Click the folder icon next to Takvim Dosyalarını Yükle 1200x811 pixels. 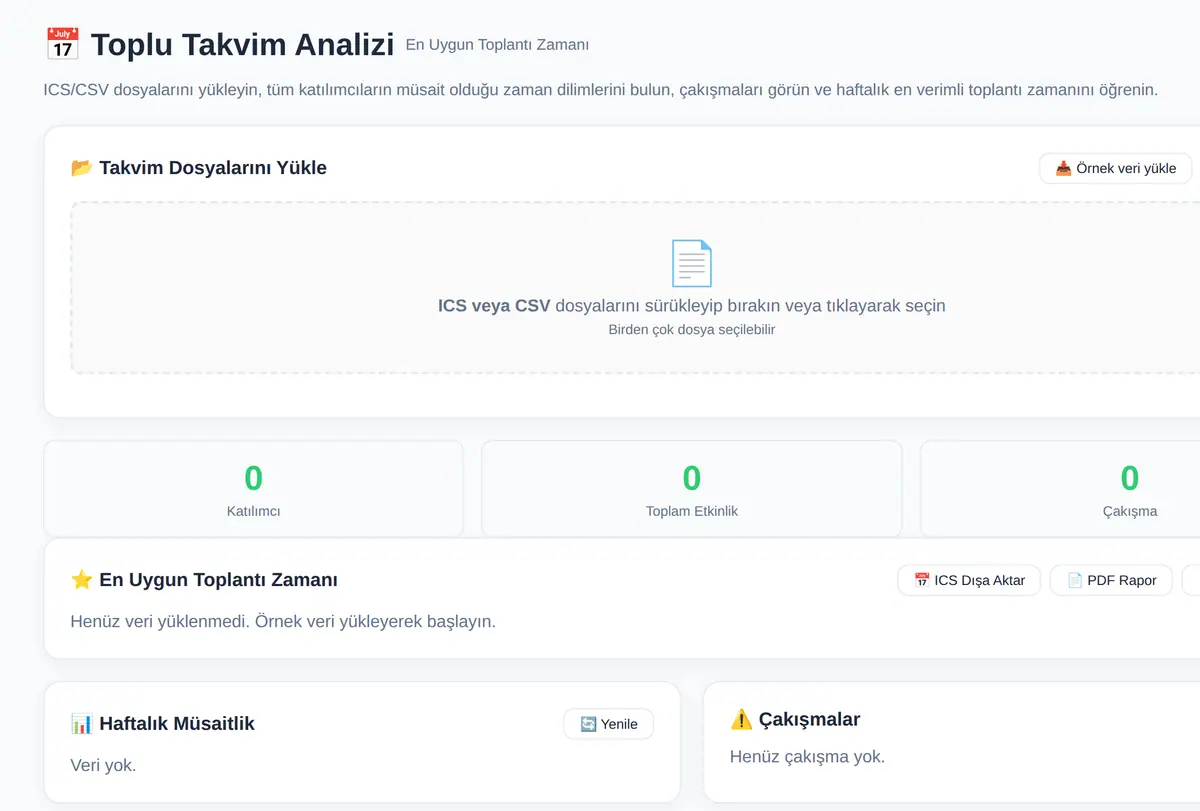[81, 168]
